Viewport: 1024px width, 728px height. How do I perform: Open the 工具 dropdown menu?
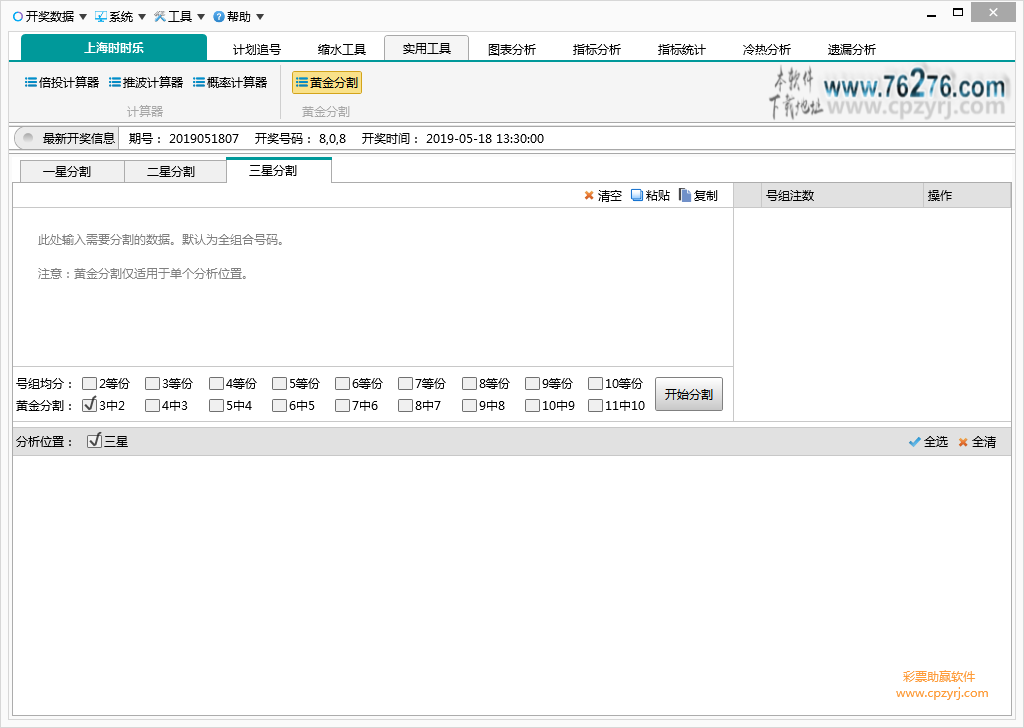(x=179, y=16)
